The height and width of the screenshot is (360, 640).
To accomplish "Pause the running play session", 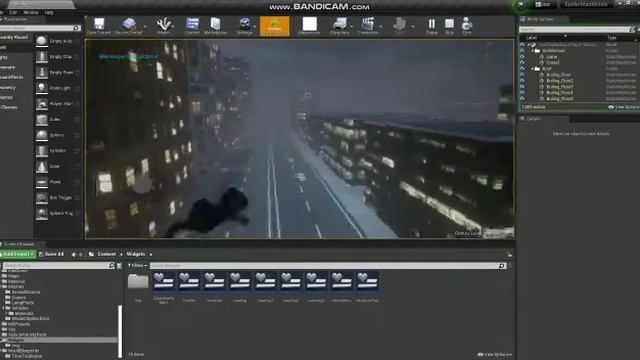I will [x=431, y=26].
